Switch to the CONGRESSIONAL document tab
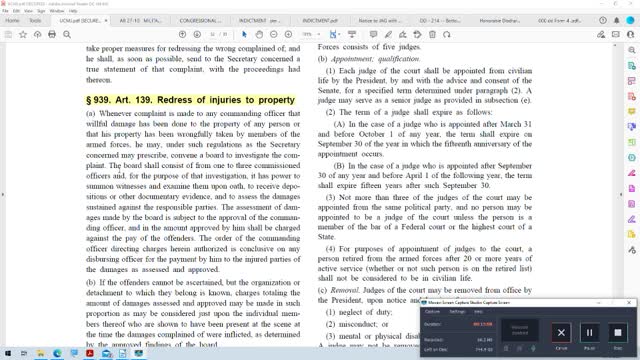Image resolution: width=640 pixels, height=360 pixels. click(x=200, y=20)
